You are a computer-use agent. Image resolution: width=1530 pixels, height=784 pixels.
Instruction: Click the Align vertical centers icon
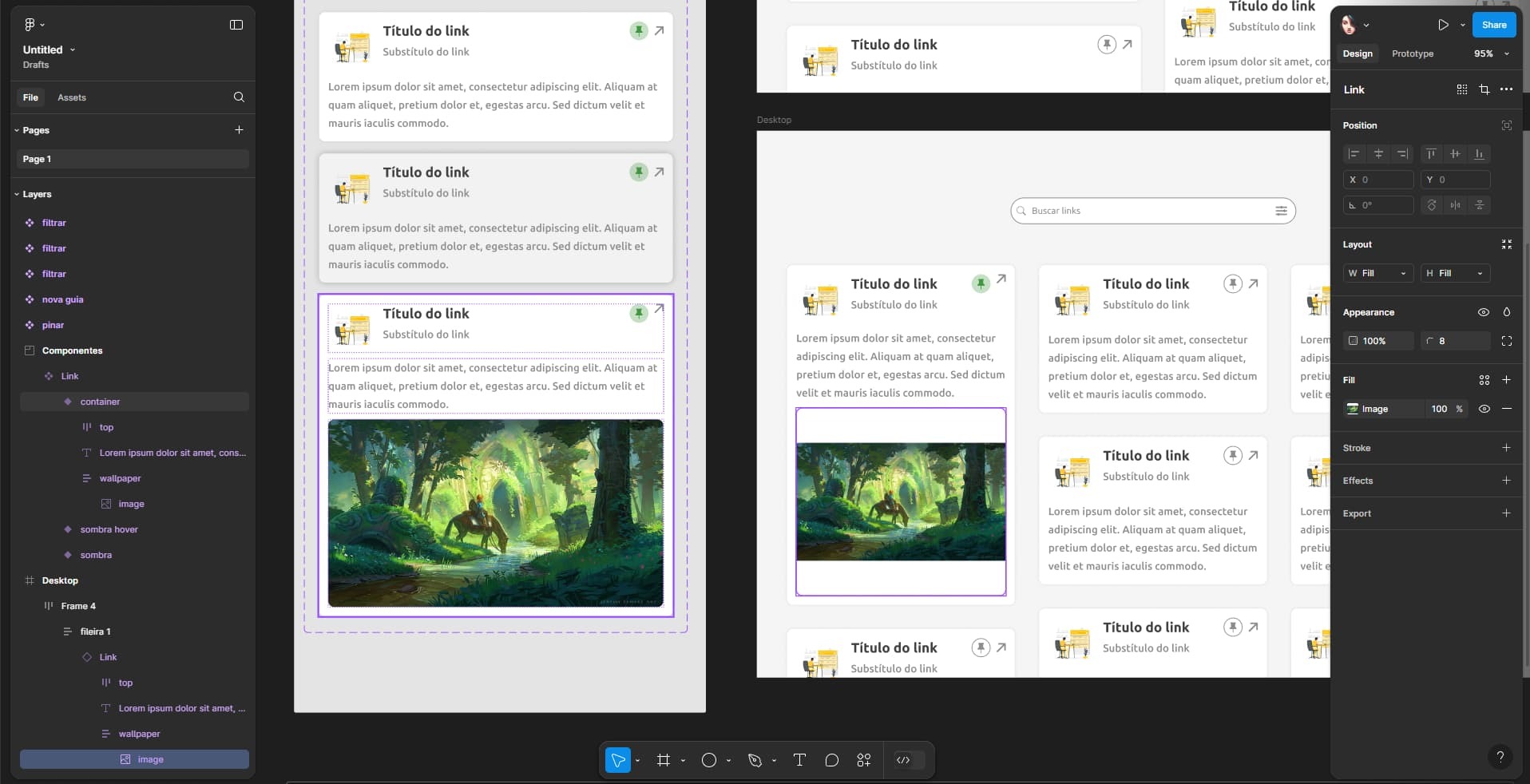tap(1455, 153)
